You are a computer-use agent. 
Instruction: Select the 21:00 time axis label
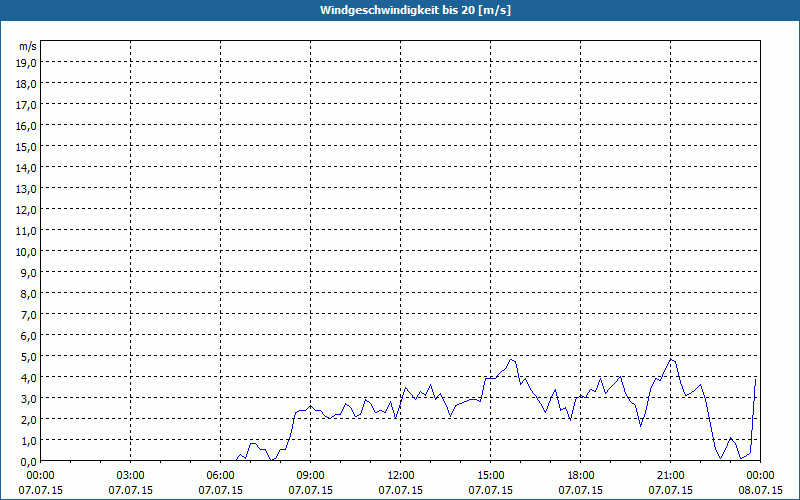click(670, 476)
